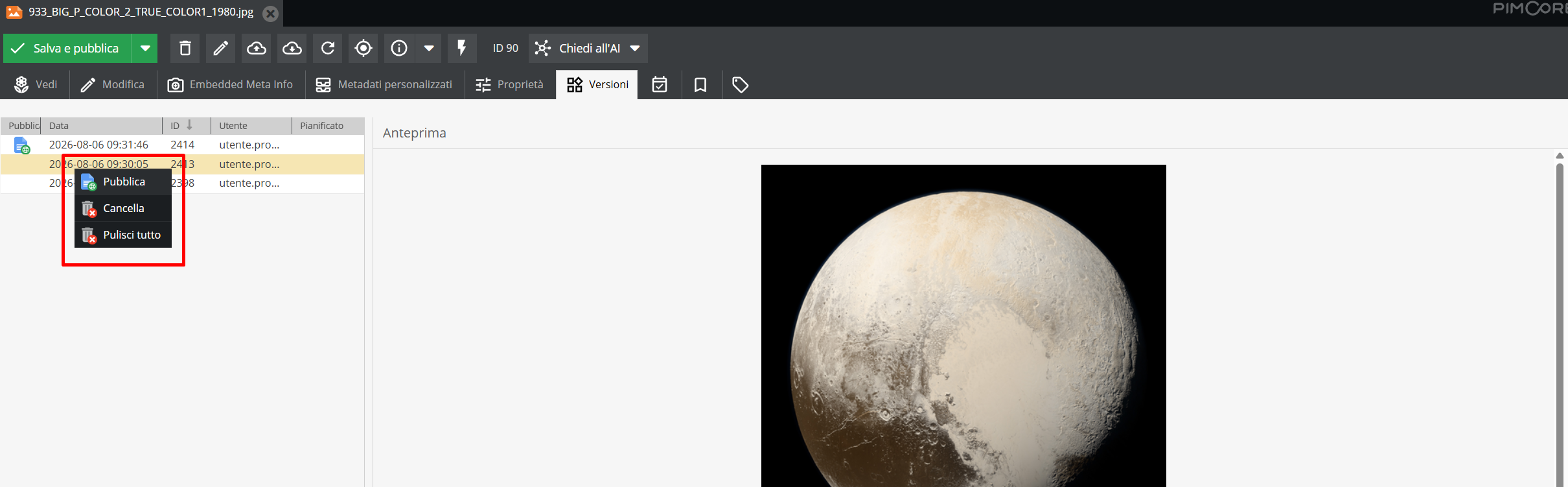Click the 933_BIG_P_COLOR_2_TRUE_COLOR1_1980.jpg file tab
This screenshot has height=487, width=1568.
click(x=141, y=12)
